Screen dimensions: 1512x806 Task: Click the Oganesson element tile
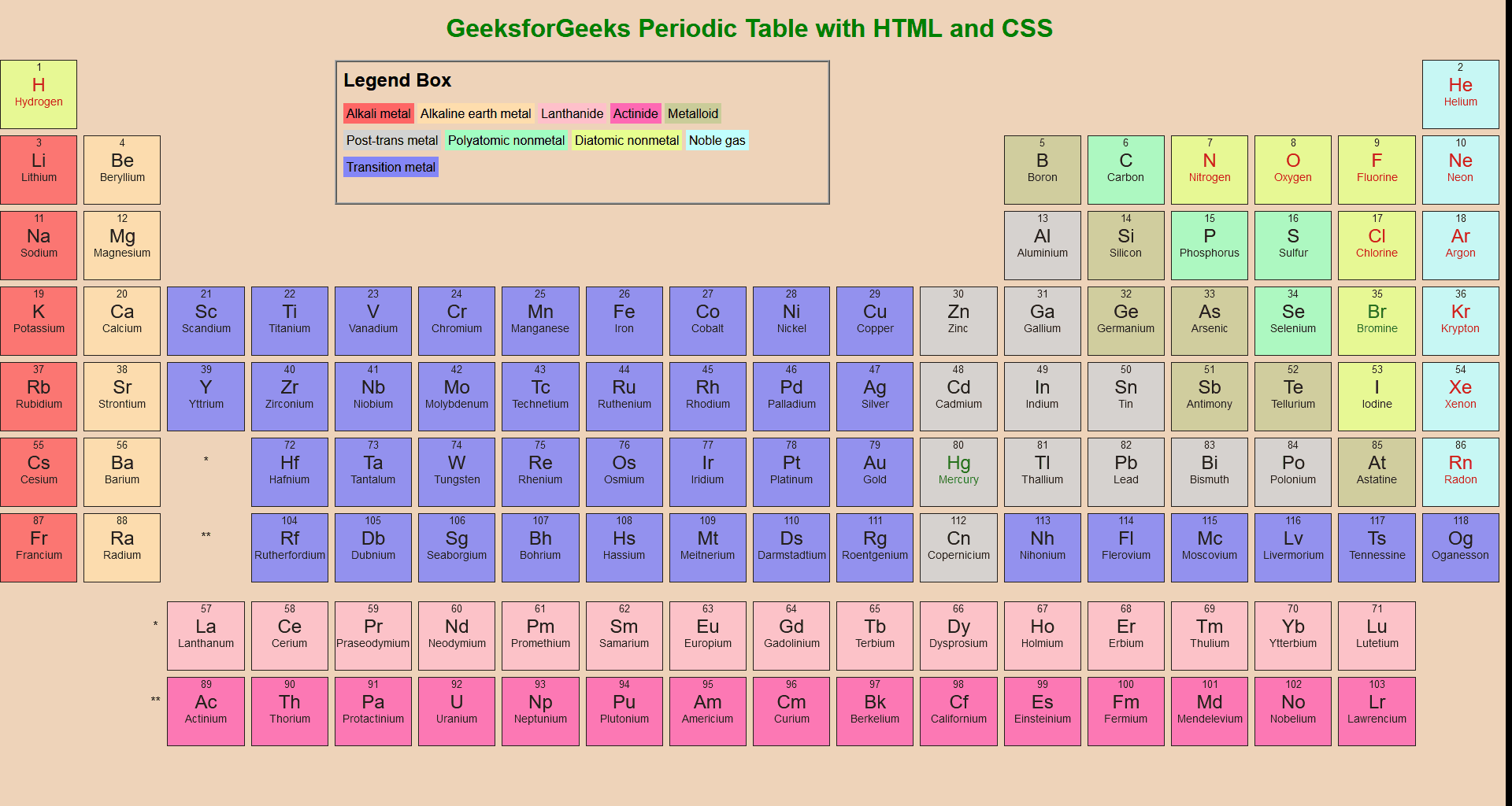1460,547
